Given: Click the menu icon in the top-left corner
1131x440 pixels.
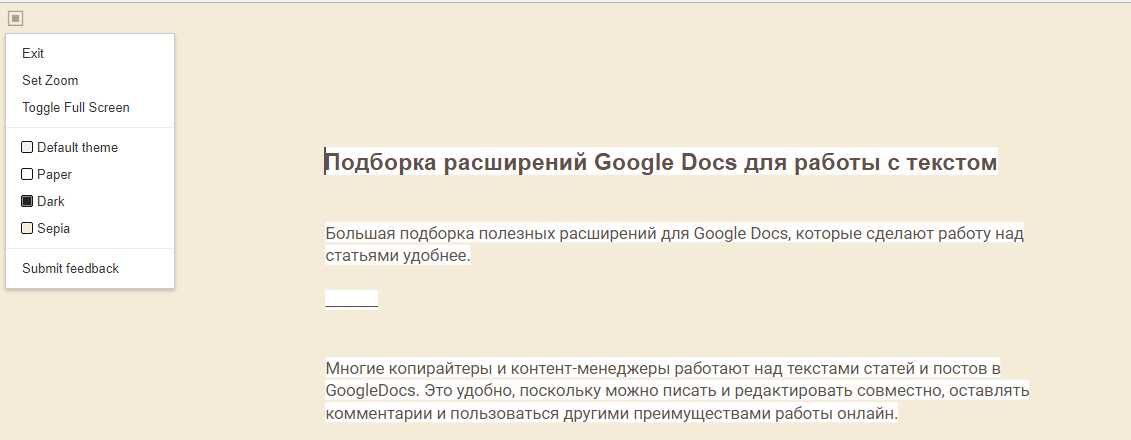Looking at the screenshot, I should point(15,17).
